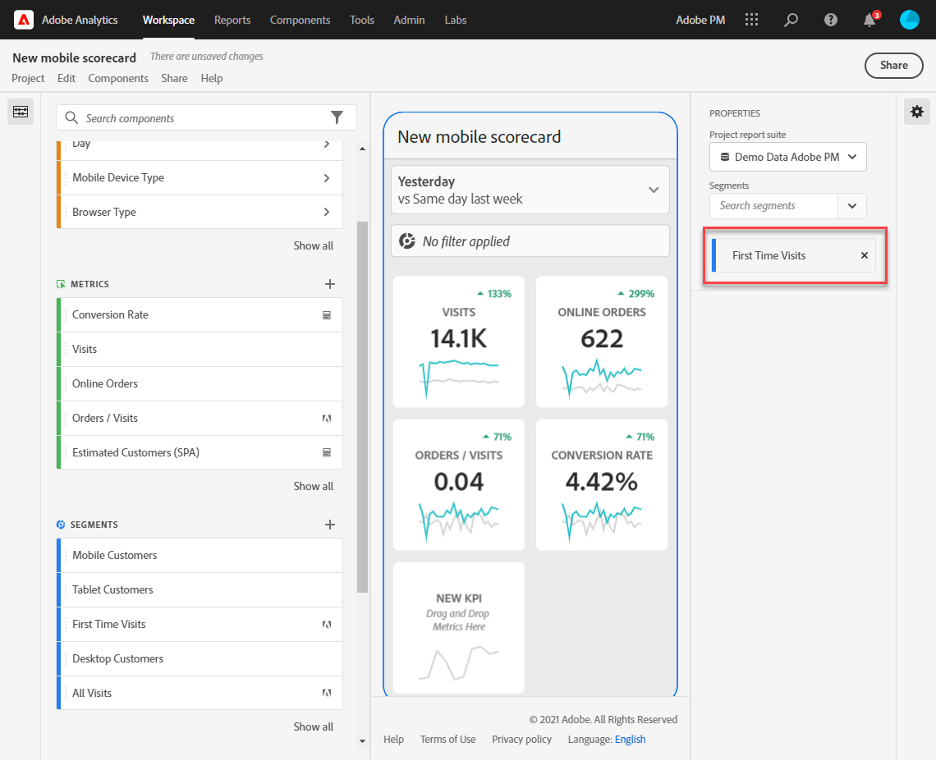Open the apps grid switcher icon

752,20
